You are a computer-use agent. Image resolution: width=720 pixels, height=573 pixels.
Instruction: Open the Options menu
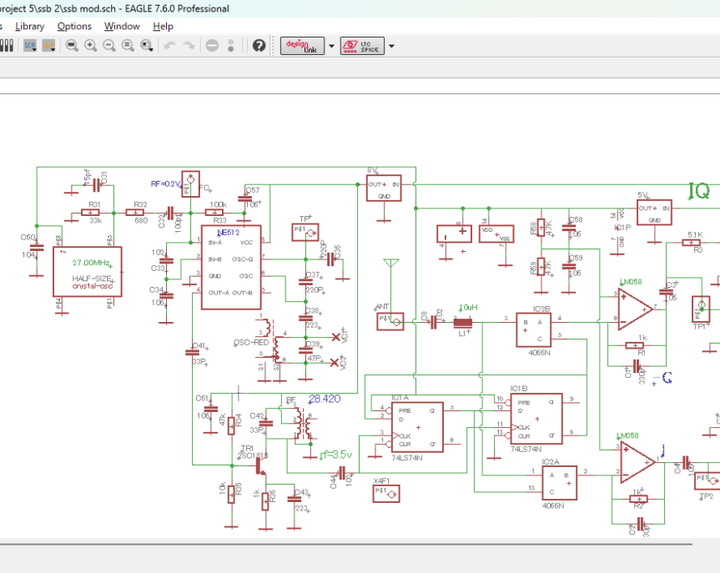[x=74, y=26]
